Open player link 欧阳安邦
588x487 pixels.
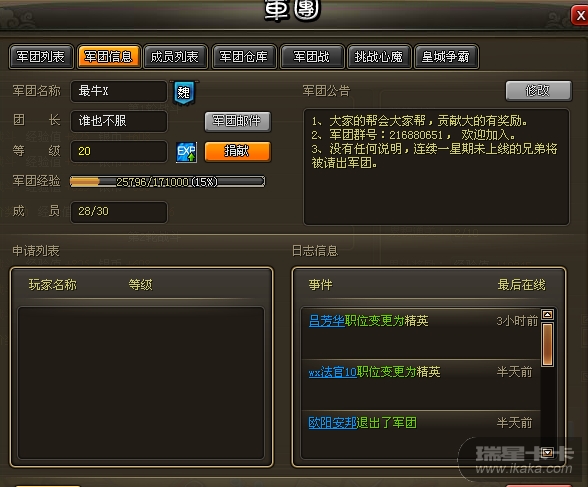tap(332, 423)
